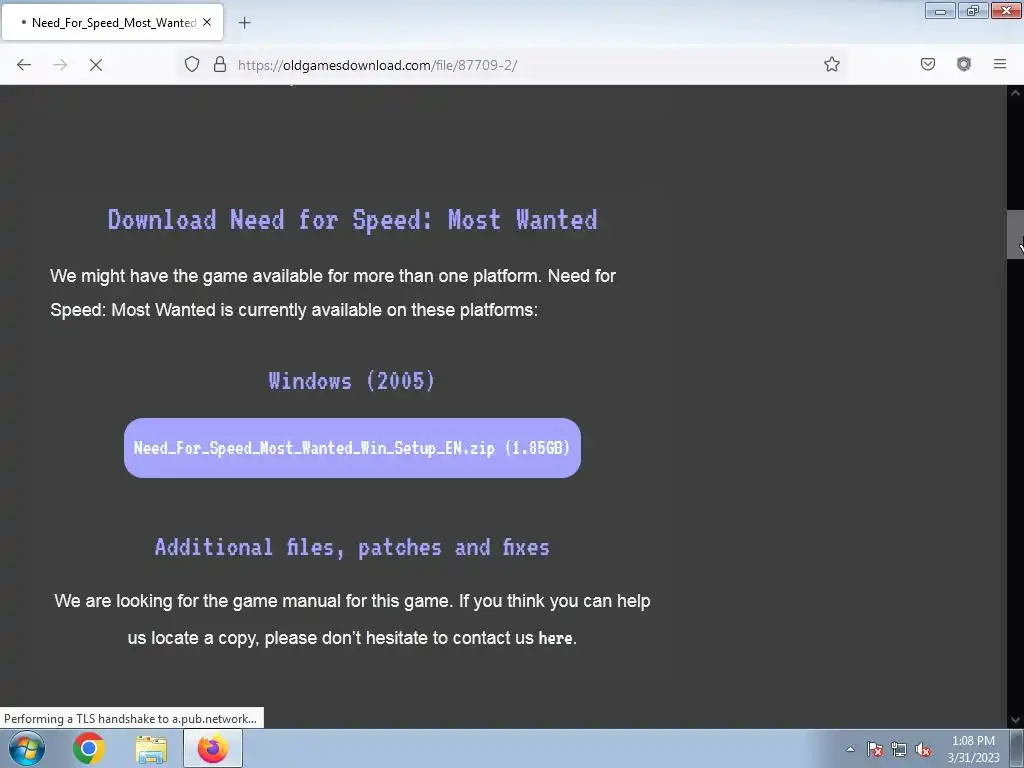Viewport: 1024px width, 768px height.
Task: Click the page scrollbar down arrow
Action: tap(1015, 720)
